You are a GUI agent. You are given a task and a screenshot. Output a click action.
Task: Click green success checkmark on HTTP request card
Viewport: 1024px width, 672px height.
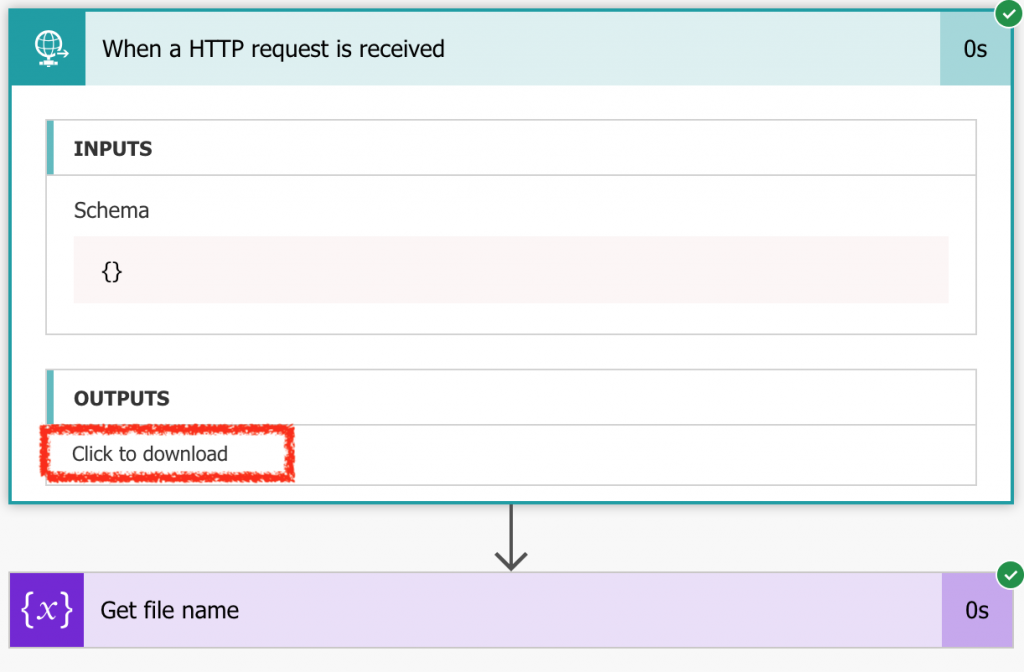1009,13
